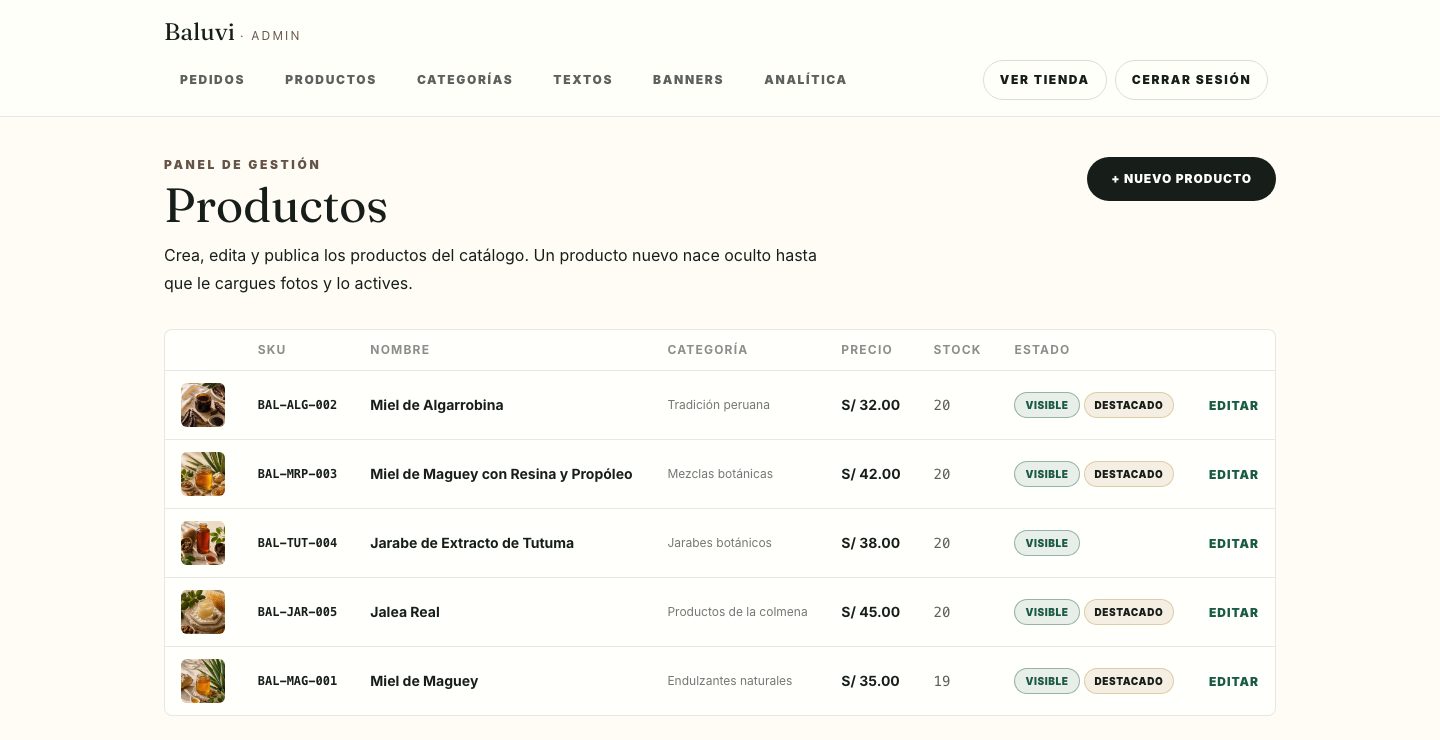Click the + Nuevo Producto button

(1181, 179)
